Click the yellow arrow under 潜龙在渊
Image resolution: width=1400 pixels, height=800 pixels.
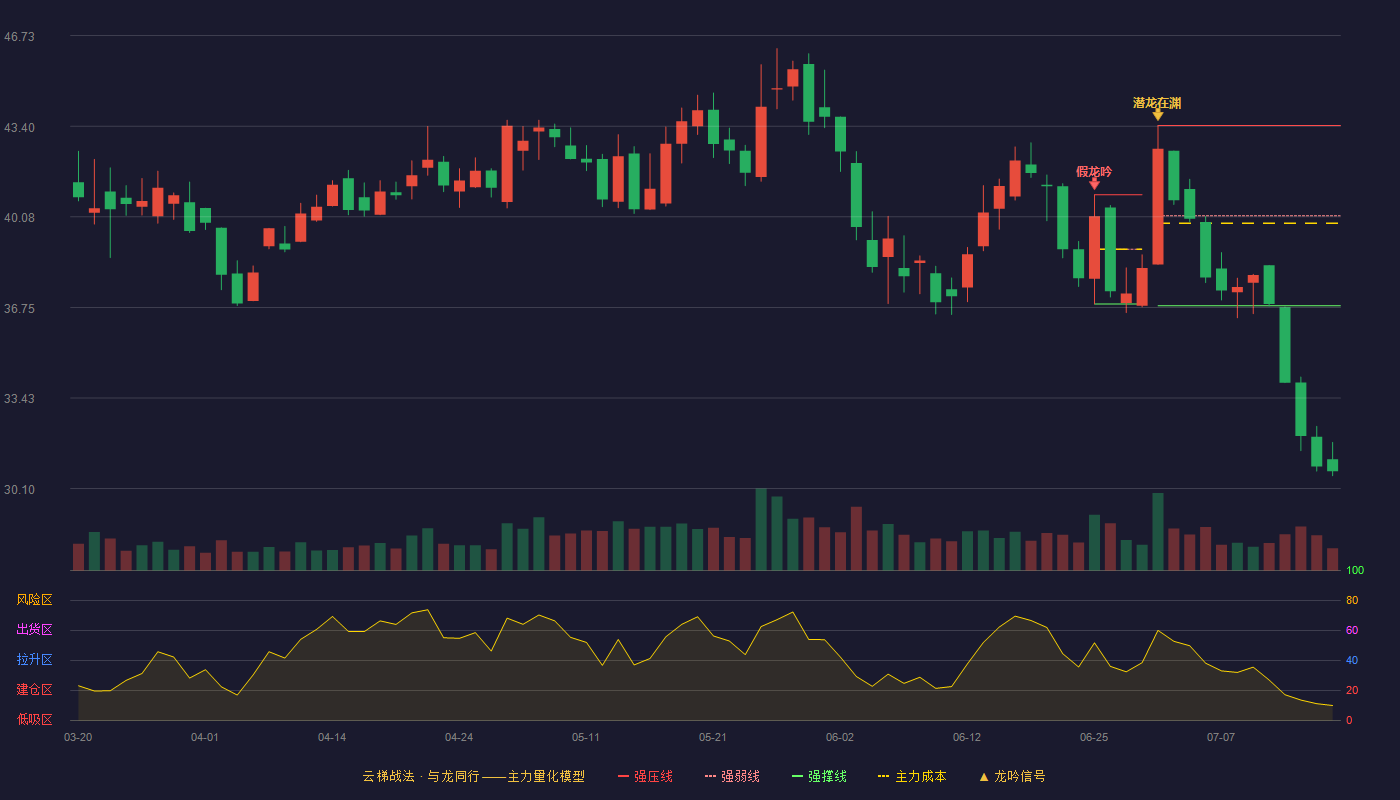pyautogui.click(x=1158, y=115)
